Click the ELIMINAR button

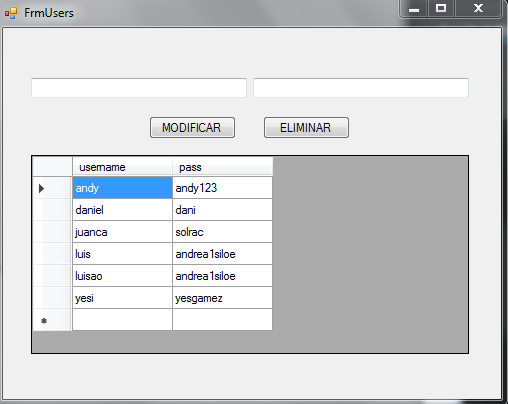coord(306,127)
